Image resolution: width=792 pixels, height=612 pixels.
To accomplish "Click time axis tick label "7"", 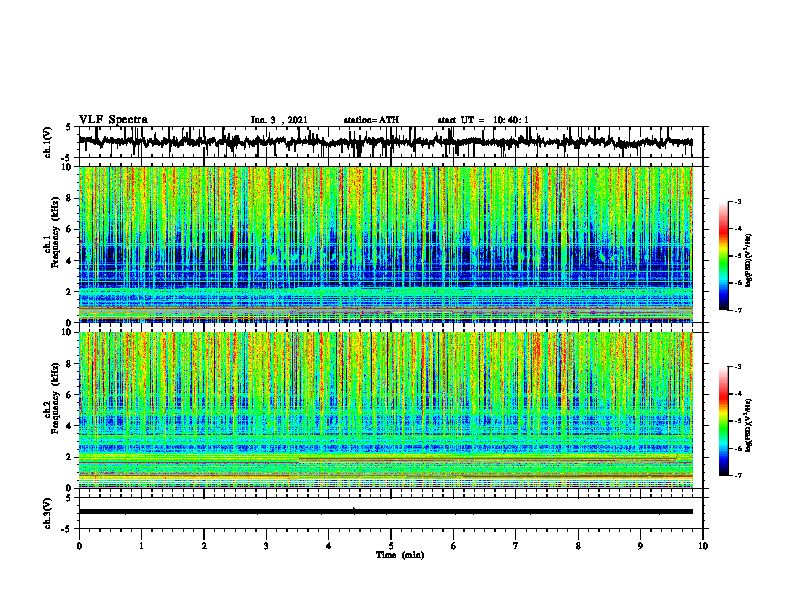I will 516,546.
